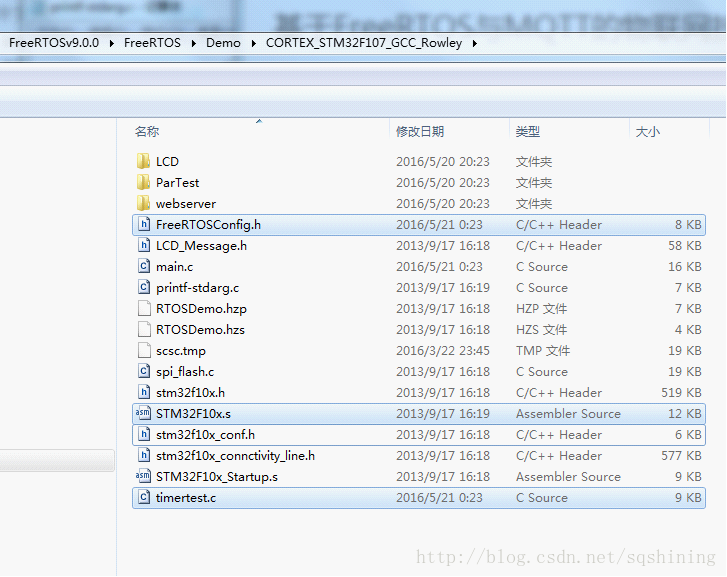Select file name spi_flash.c
This screenshot has height=577, width=727.
pos(185,372)
